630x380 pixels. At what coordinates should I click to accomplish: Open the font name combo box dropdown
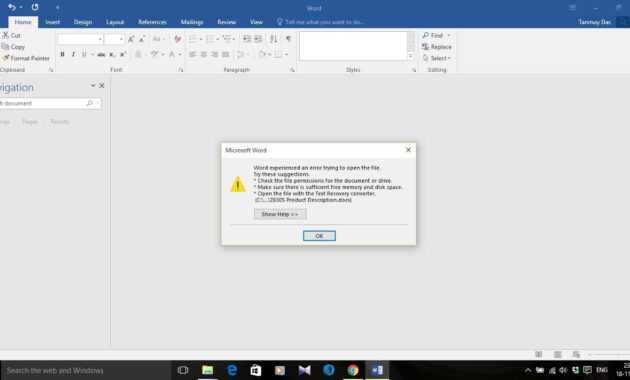100,39
